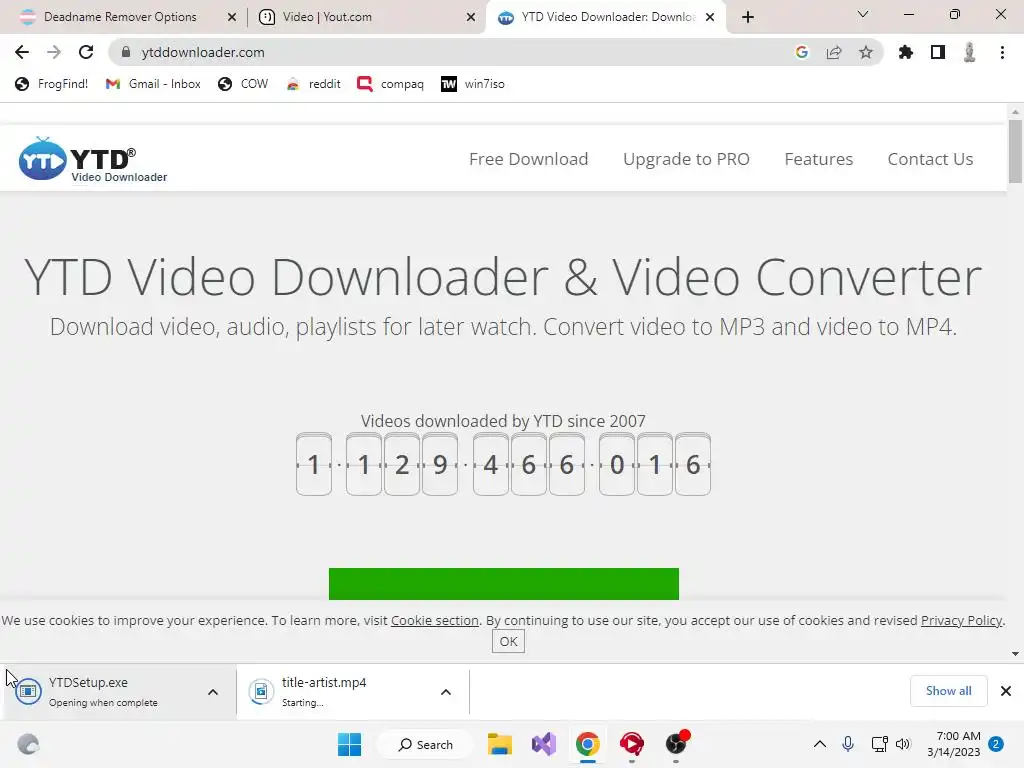Click the YTD Video Downloader logo
Viewport: 1024px width, 768px height.
[93, 159]
